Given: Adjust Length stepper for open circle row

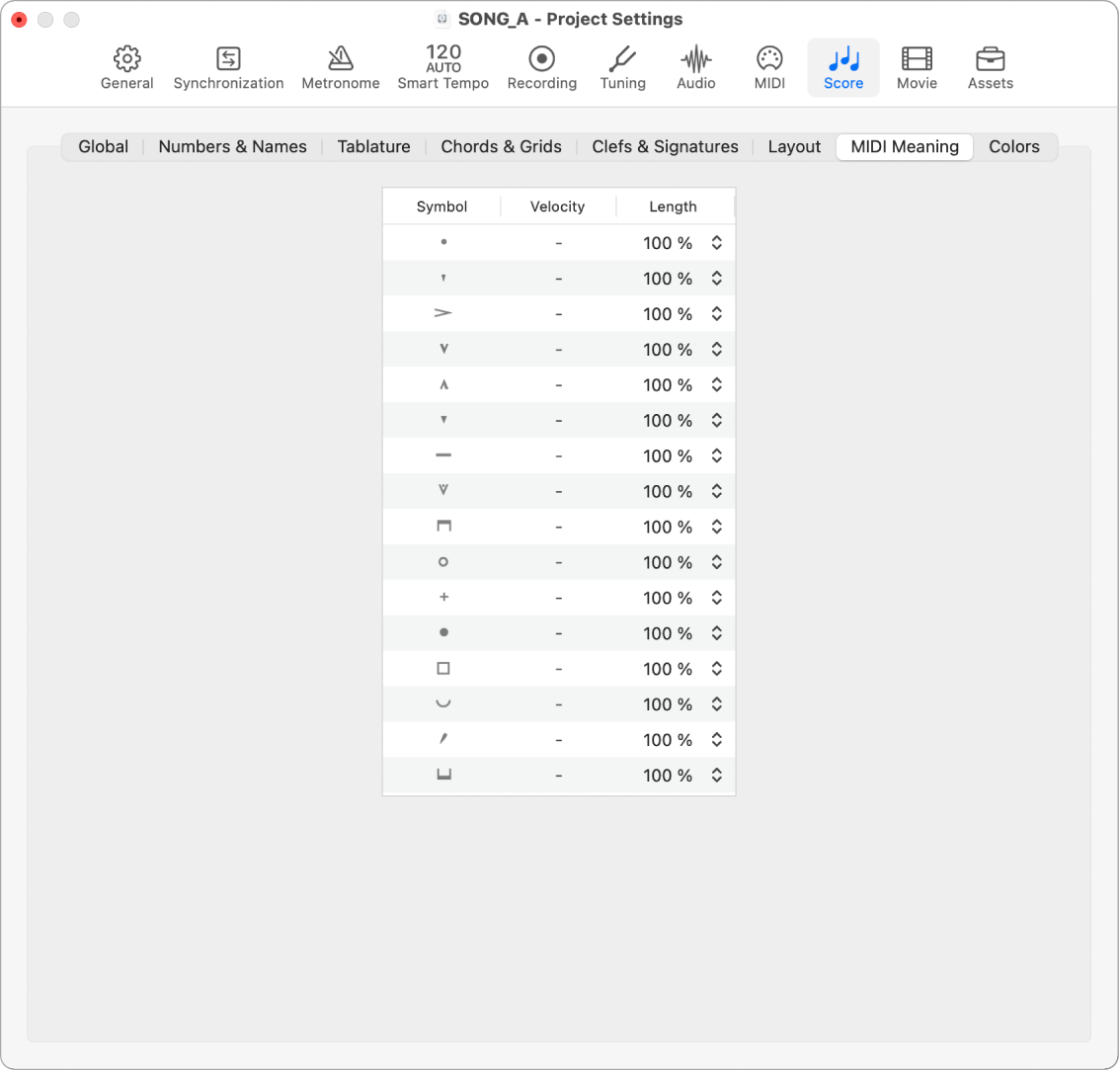Looking at the screenshot, I should click(x=716, y=561).
